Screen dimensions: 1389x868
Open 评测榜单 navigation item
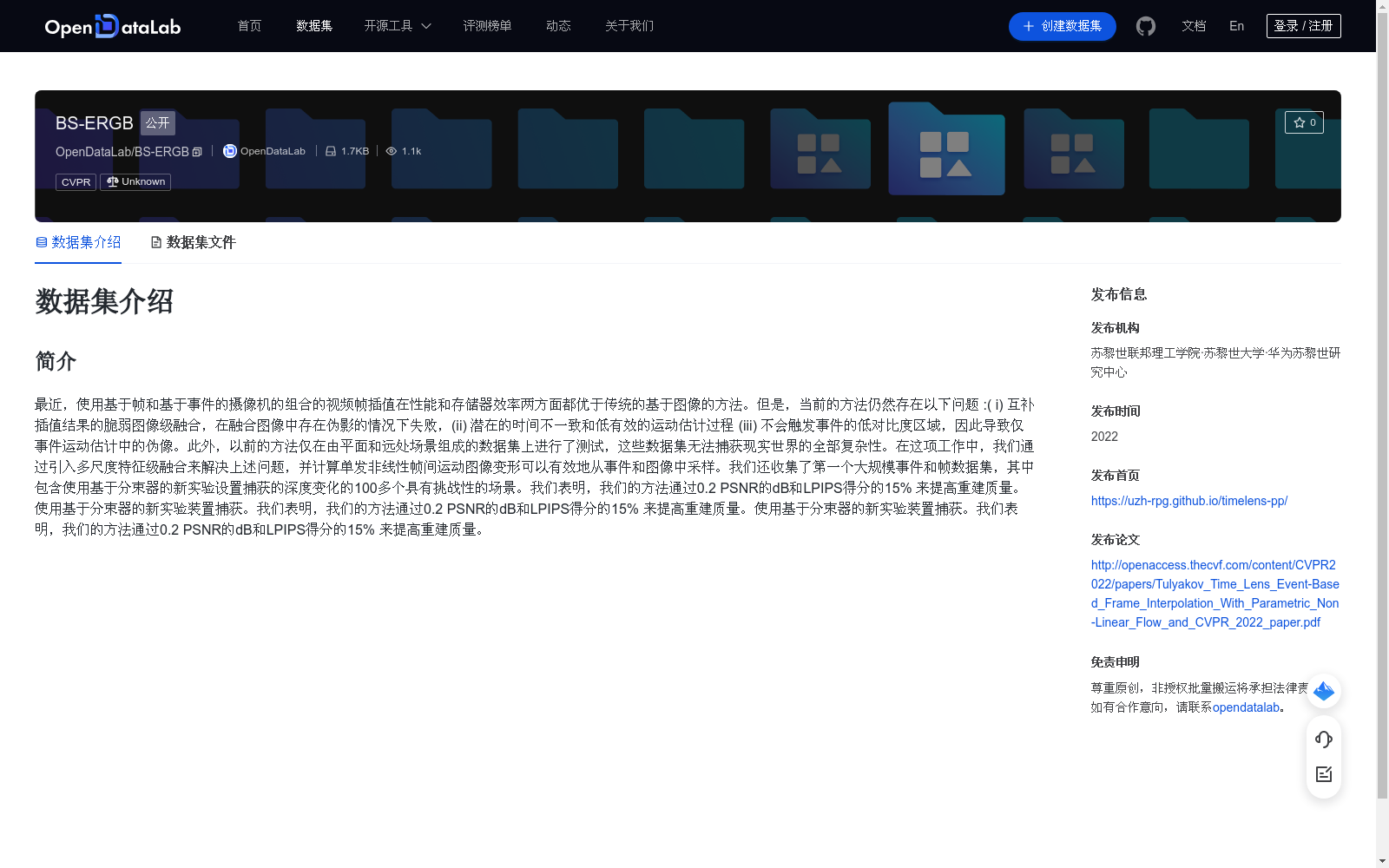pos(488,26)
